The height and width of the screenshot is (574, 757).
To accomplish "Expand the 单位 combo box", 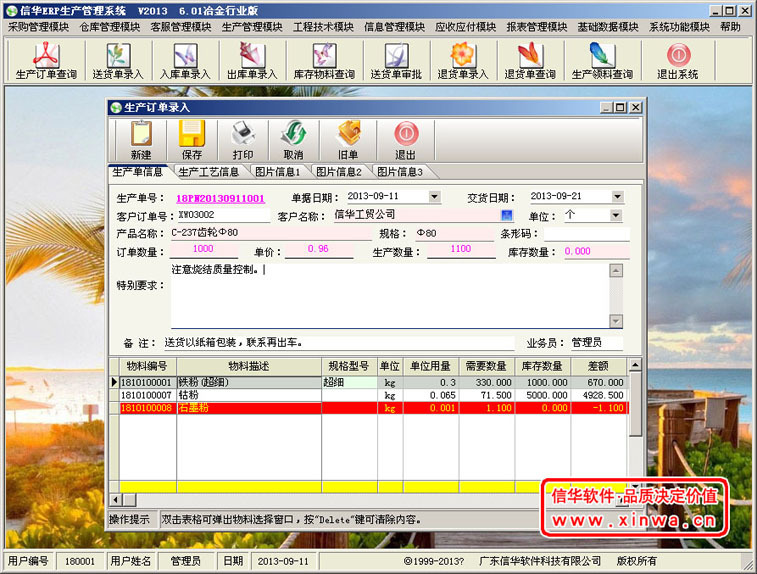I will [x=615, y=215].
